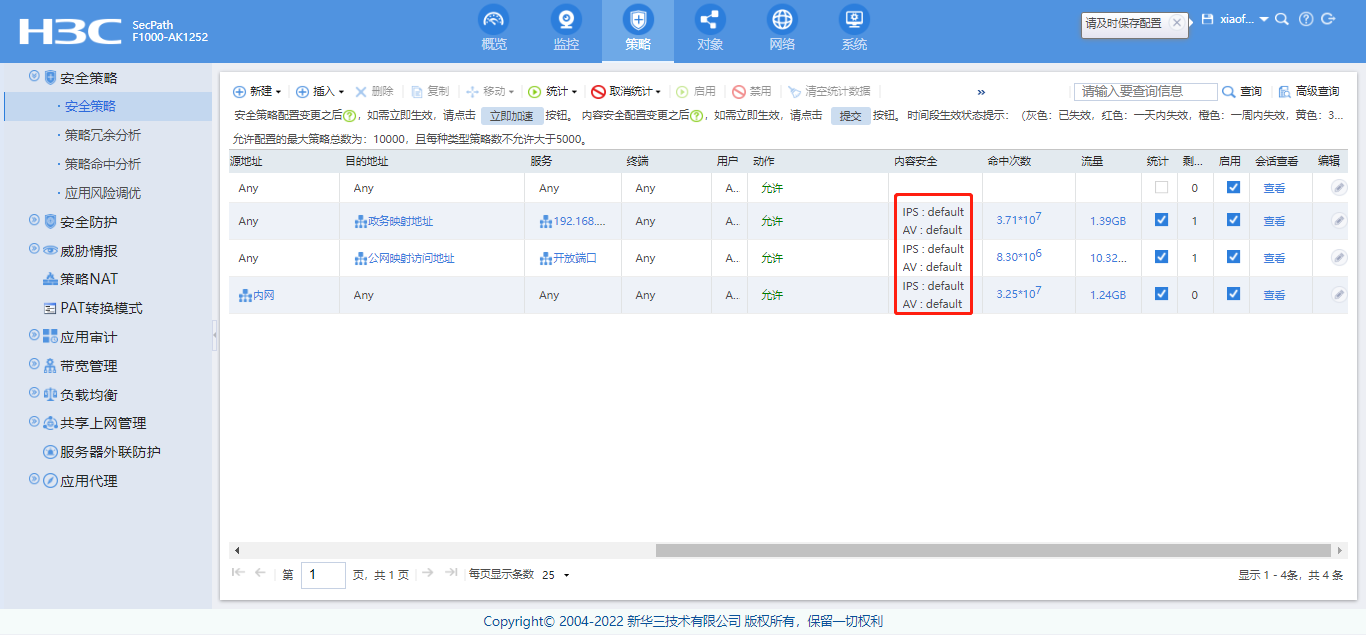Focus the 请输入要查询信息 search field
1366x635 pixels.
[1146, 91]
